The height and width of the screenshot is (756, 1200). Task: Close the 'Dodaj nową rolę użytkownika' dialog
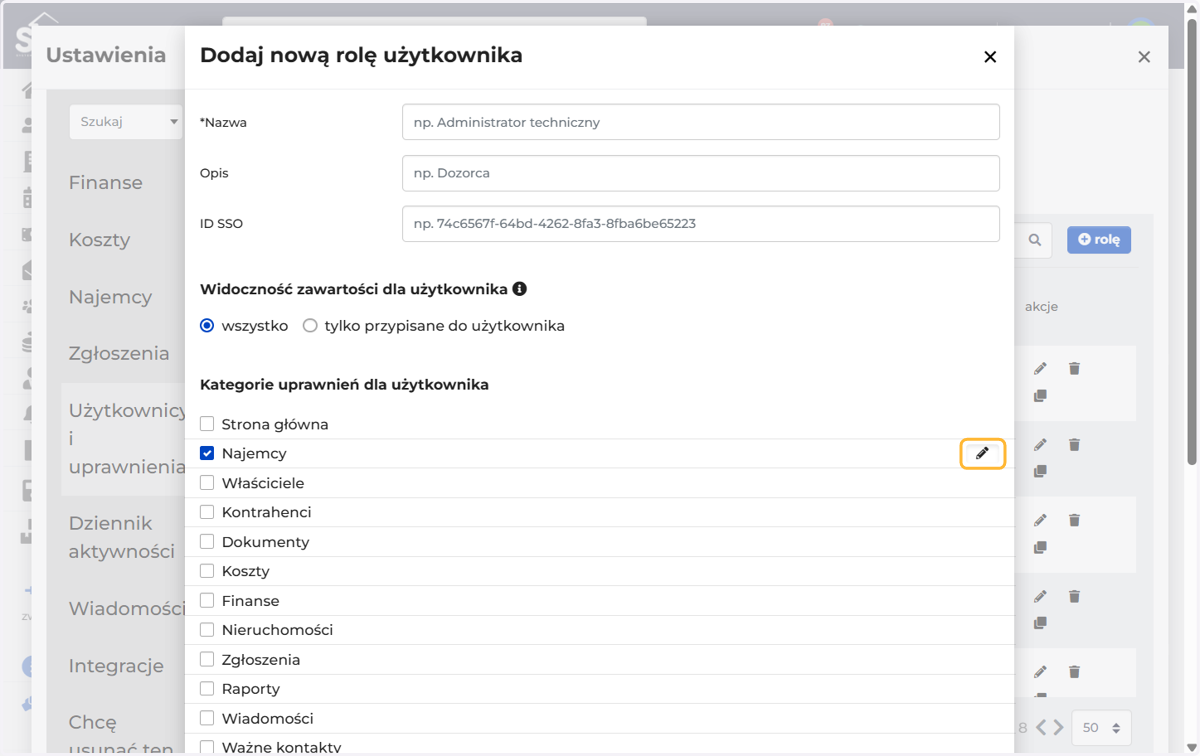tap(990, 57)
